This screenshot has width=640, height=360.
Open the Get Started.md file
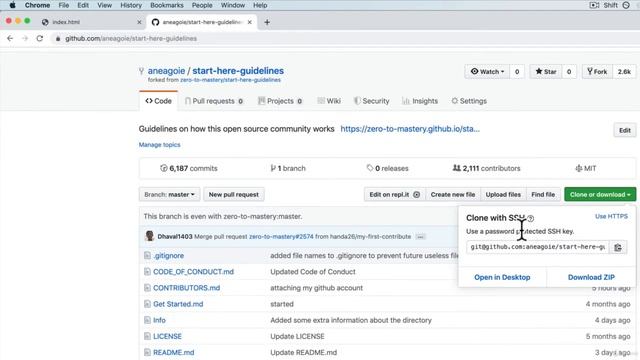coord(178,304)
